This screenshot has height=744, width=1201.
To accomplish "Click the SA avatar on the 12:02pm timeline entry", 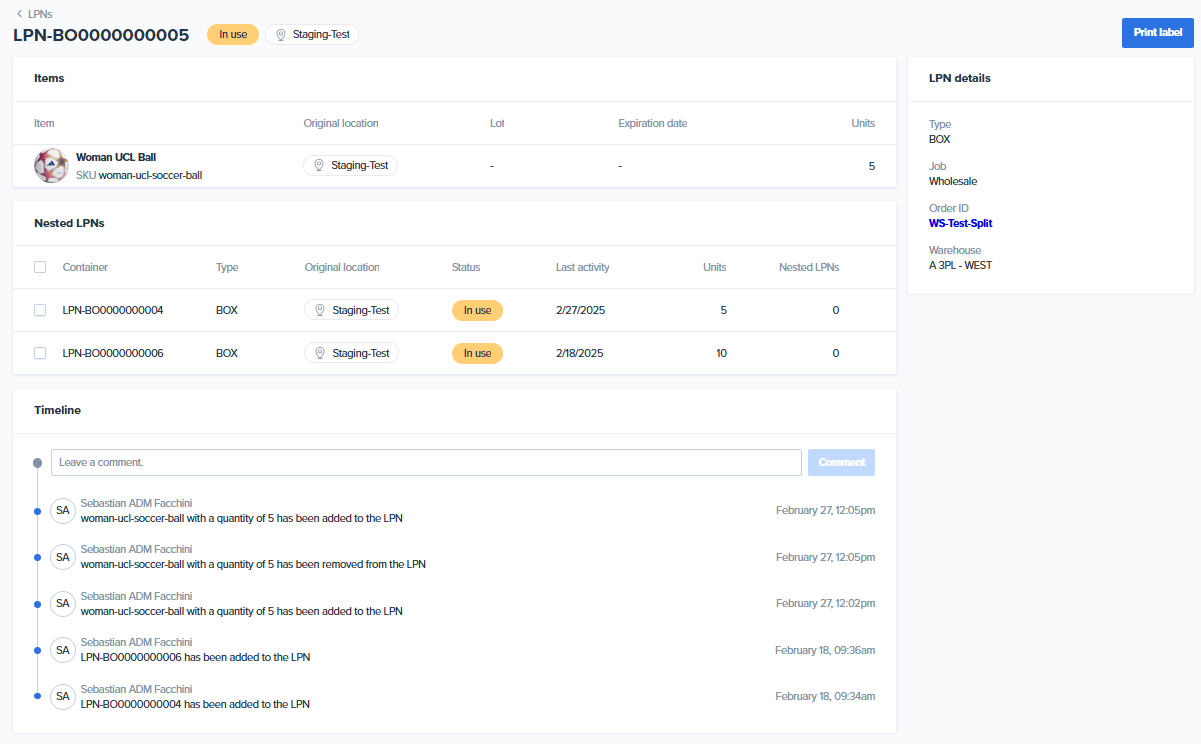I will point(62,603).
